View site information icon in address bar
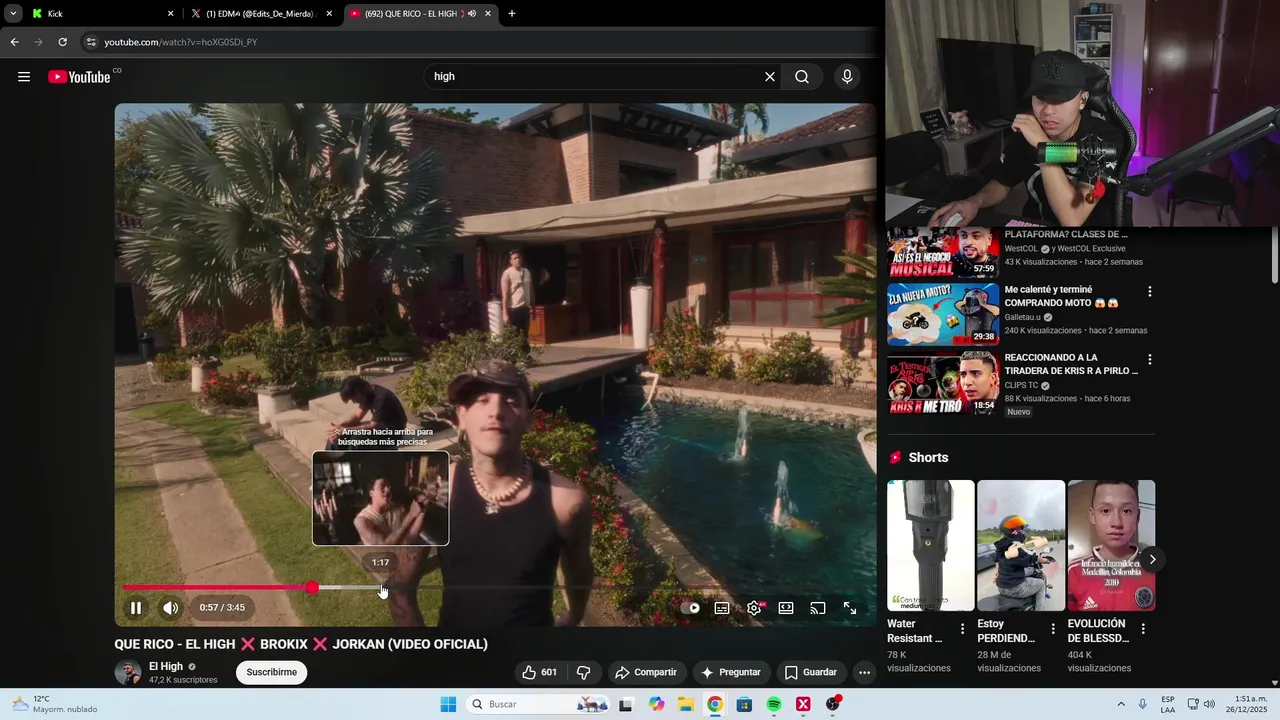Screen dimensions: 1280x720 [x=91, y=42]
